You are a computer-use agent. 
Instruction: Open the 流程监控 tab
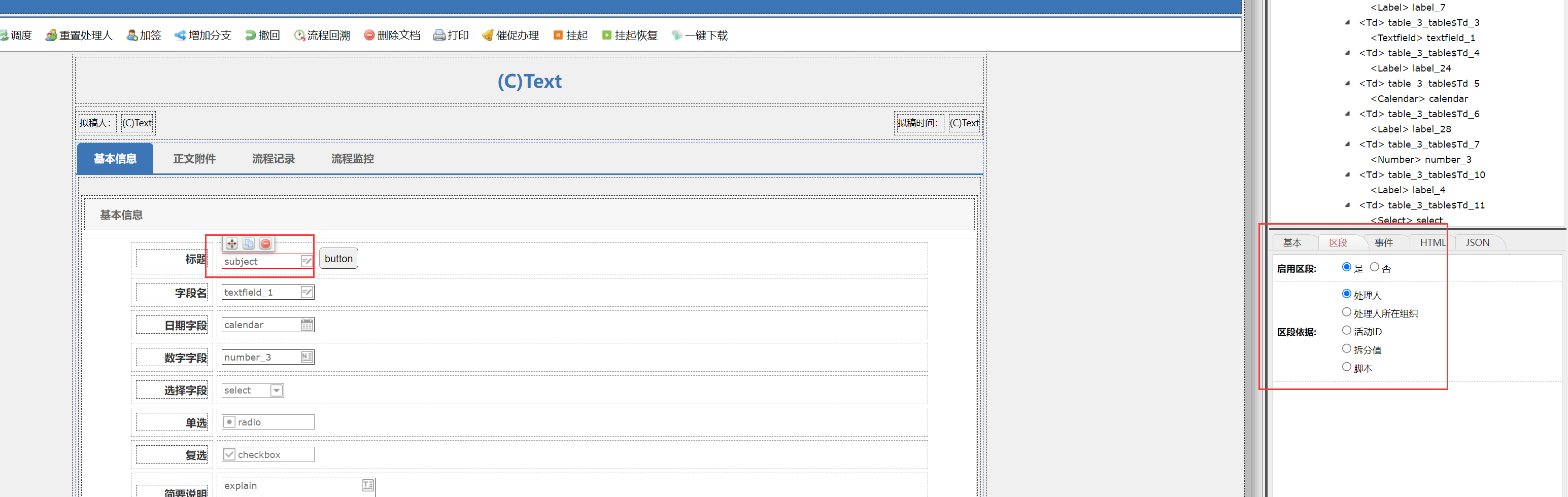(353, 159)
